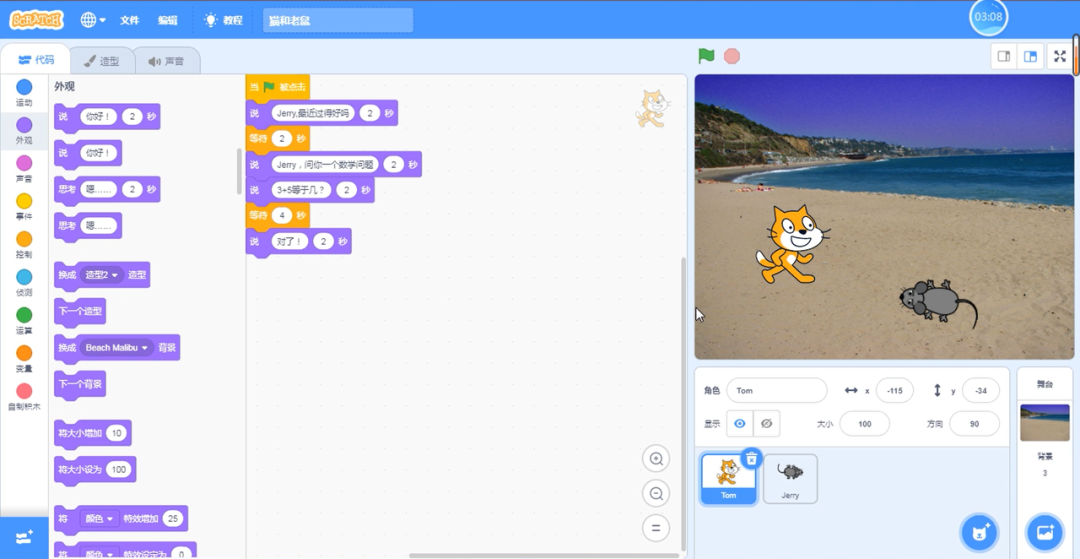The image size is (1080, 559).
Task: Select the 外观 looks category
Action: coord(24,131)
